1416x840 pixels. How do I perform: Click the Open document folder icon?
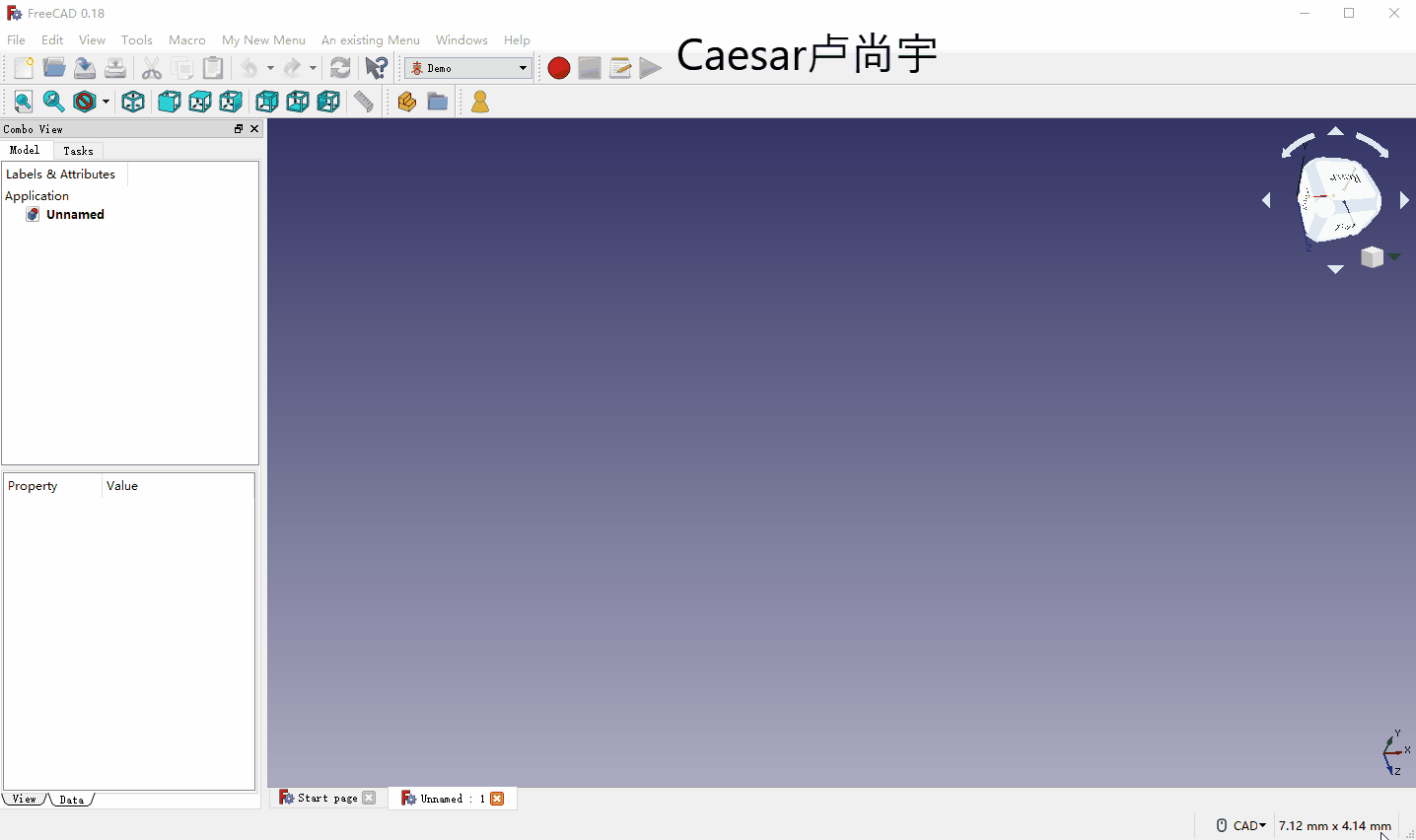pyautogui.click(x=54, y=68)
